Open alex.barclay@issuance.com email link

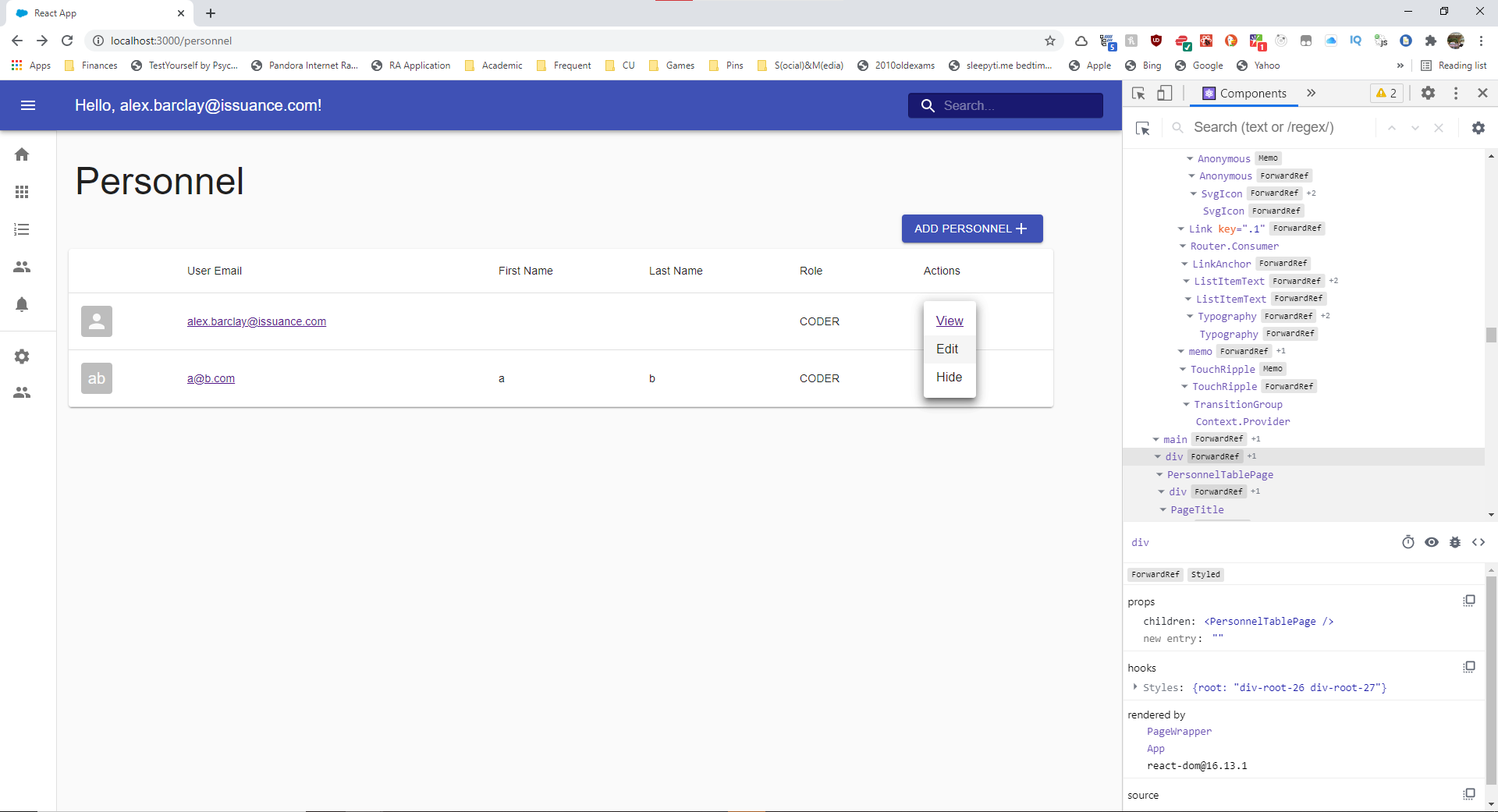(257, 321)
